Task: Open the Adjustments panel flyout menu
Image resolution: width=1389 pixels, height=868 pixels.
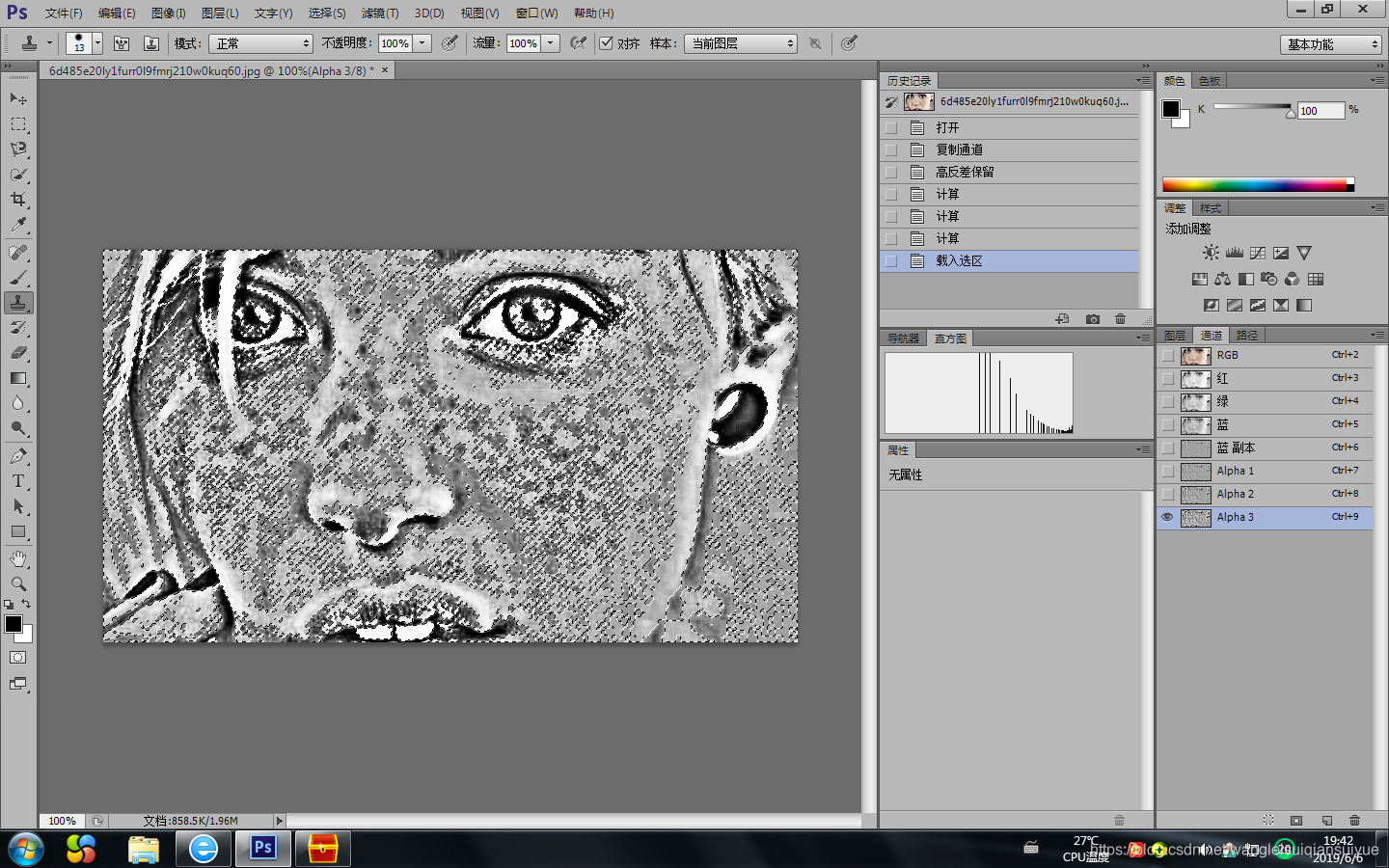Action: click(1377, 208)
